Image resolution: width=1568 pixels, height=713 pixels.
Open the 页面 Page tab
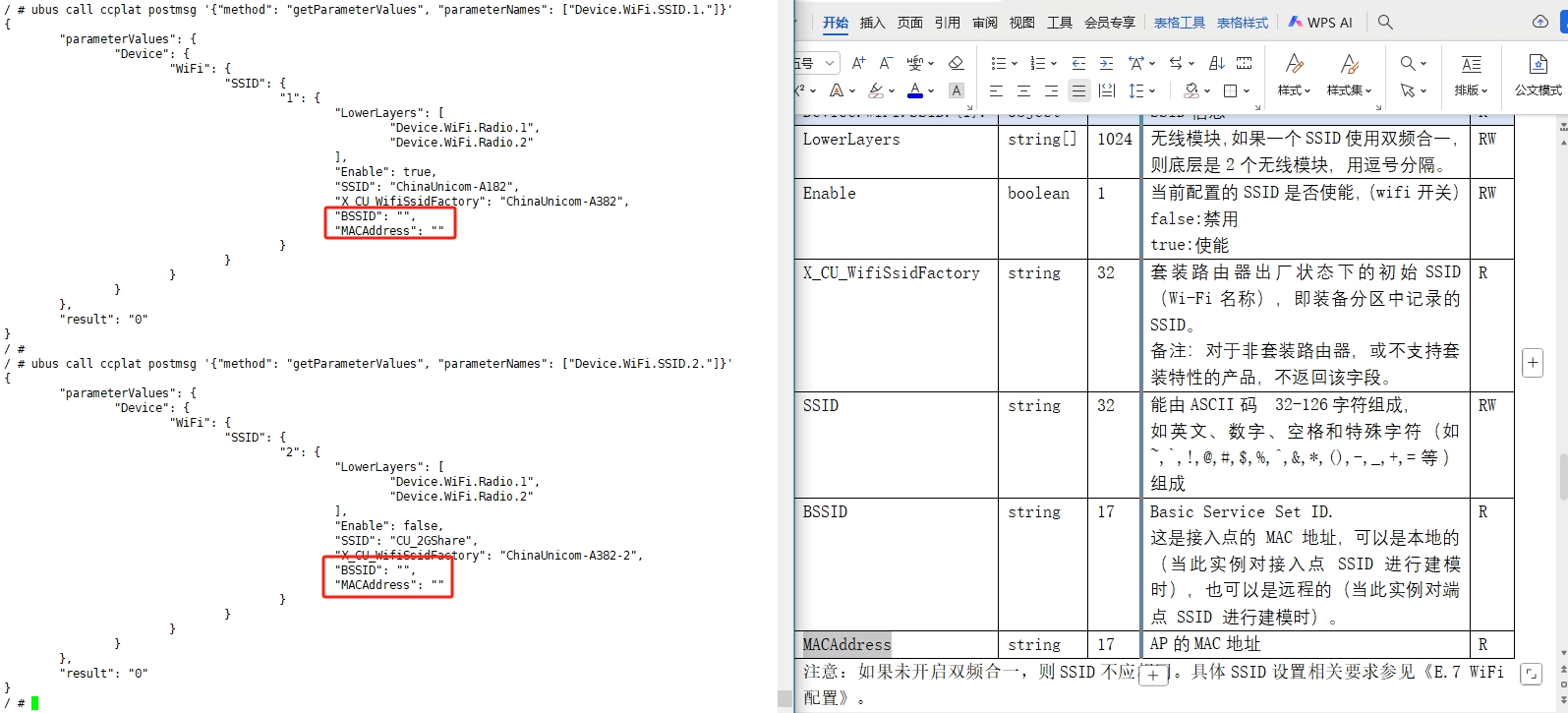tap(910, 23)
